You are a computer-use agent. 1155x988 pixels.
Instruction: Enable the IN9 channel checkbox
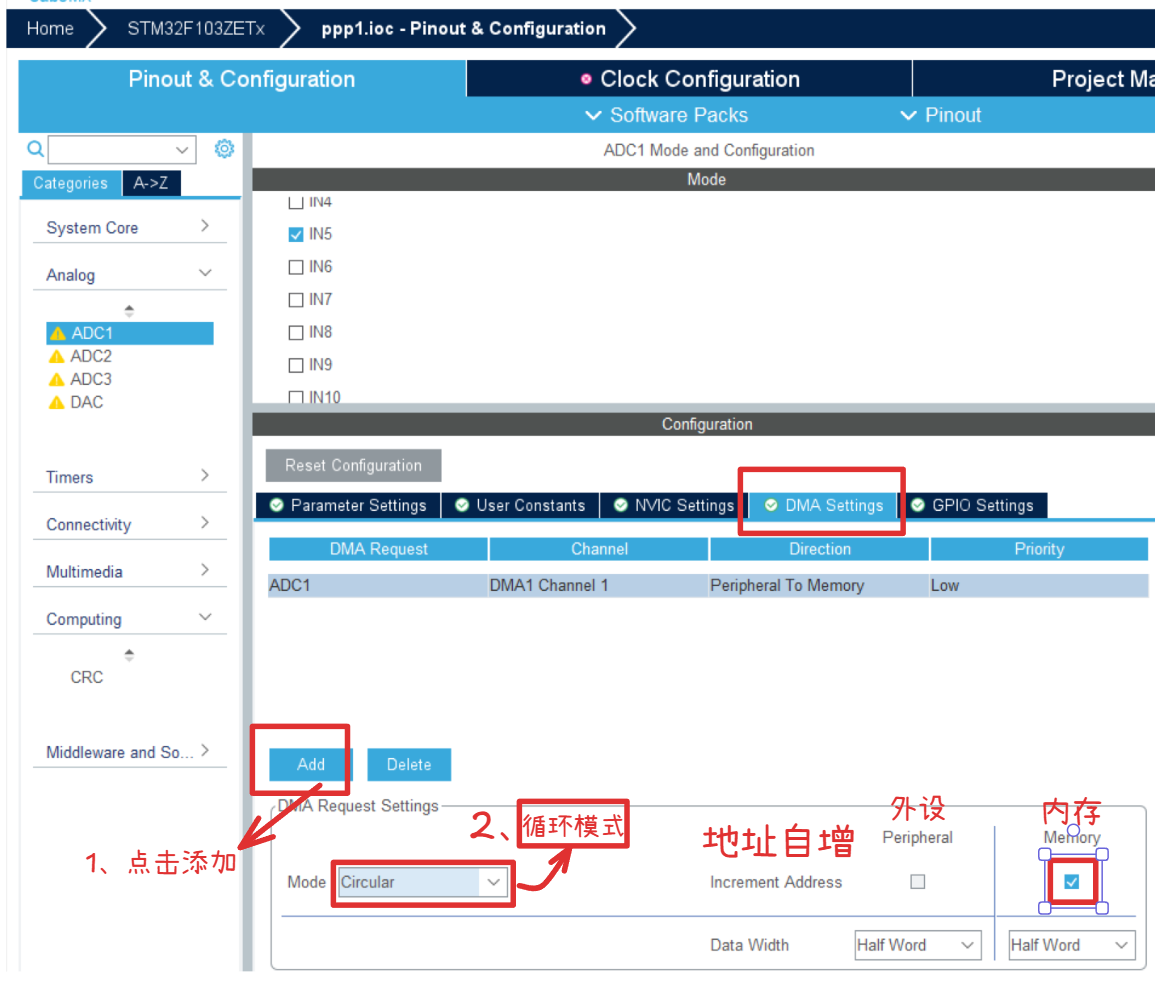(x=296, y=365)
